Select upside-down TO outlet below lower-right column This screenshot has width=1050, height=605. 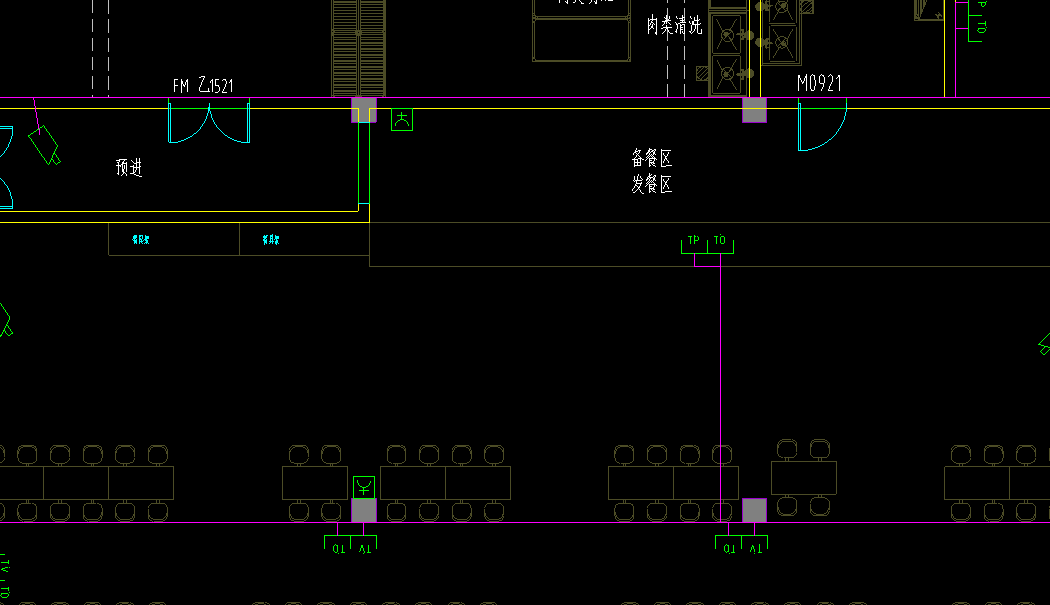(729, 544)
